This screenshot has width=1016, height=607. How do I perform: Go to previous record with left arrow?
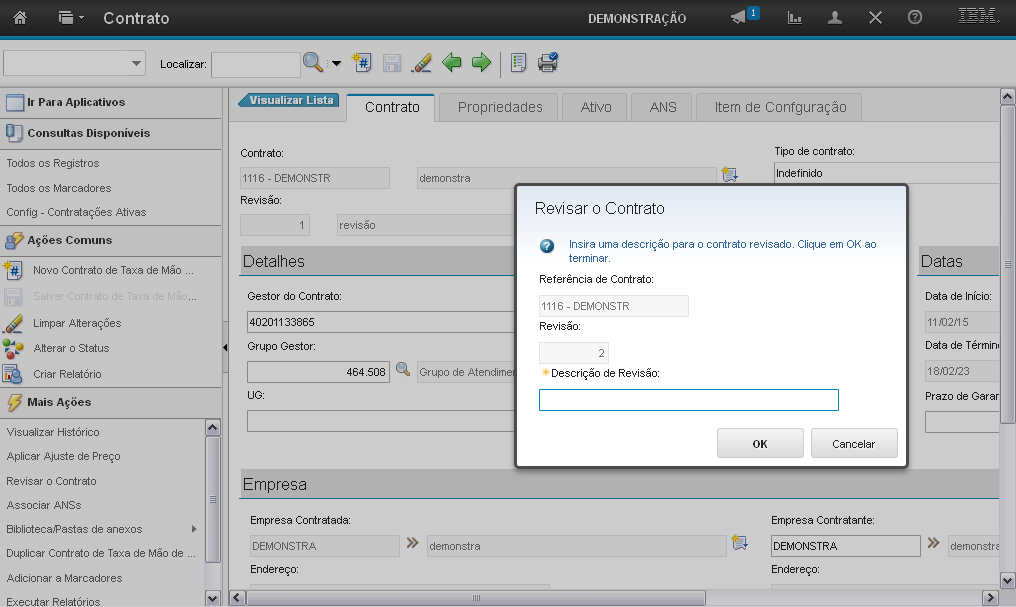pyautogui.click(x=452, y=62)
